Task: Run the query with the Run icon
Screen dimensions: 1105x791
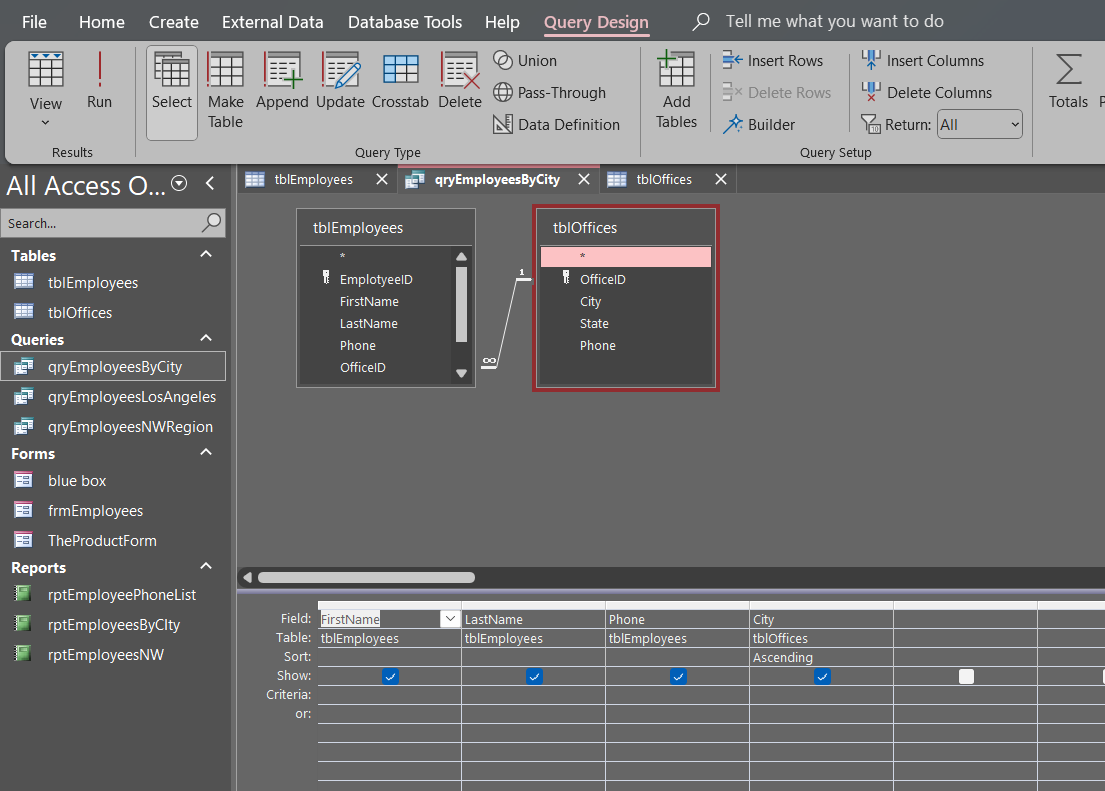Action: [99, 79]
